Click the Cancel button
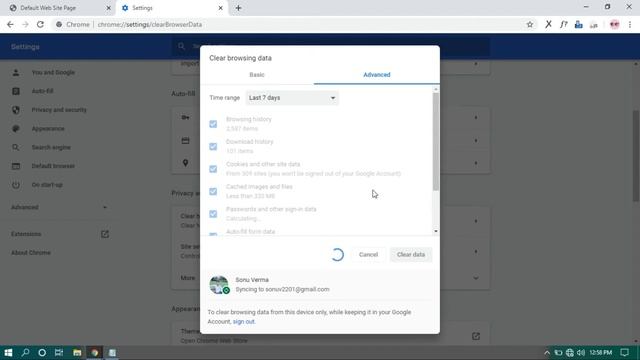 click(368, 254)
